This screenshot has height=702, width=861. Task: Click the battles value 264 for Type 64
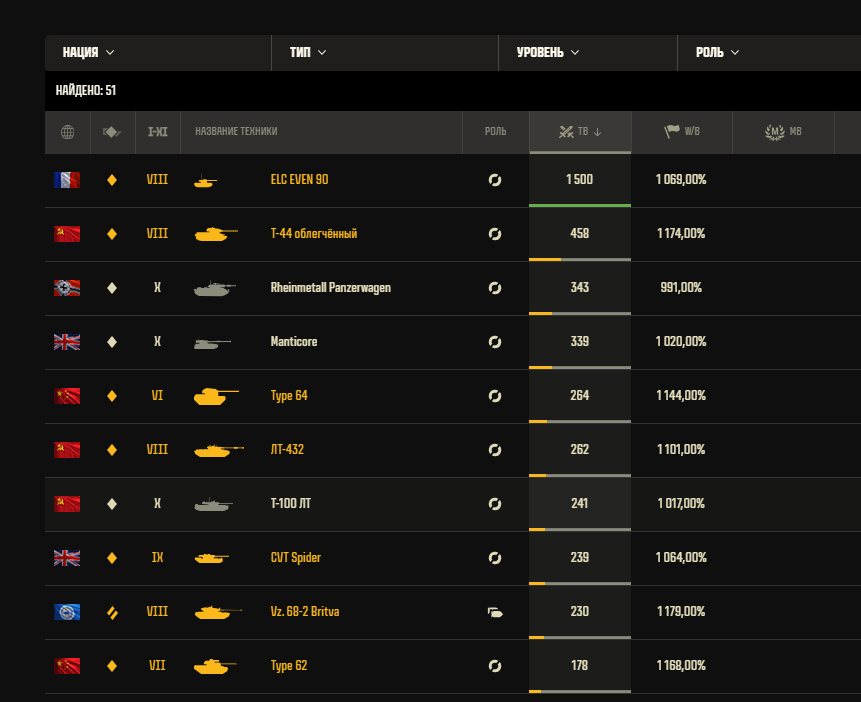580,395
